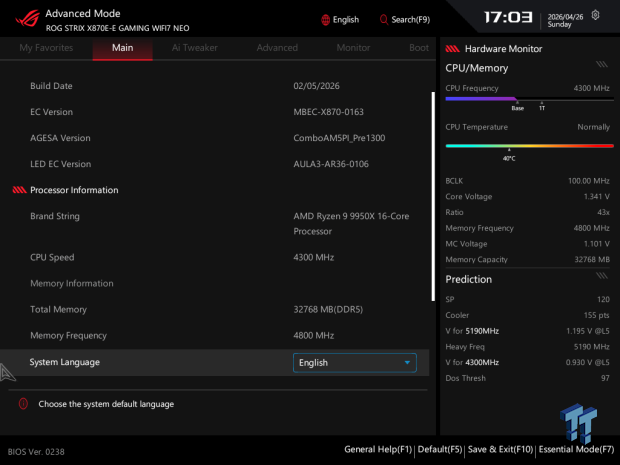Click the Processor Information heading
Screen dimensions: 620x465
(74, 190)
